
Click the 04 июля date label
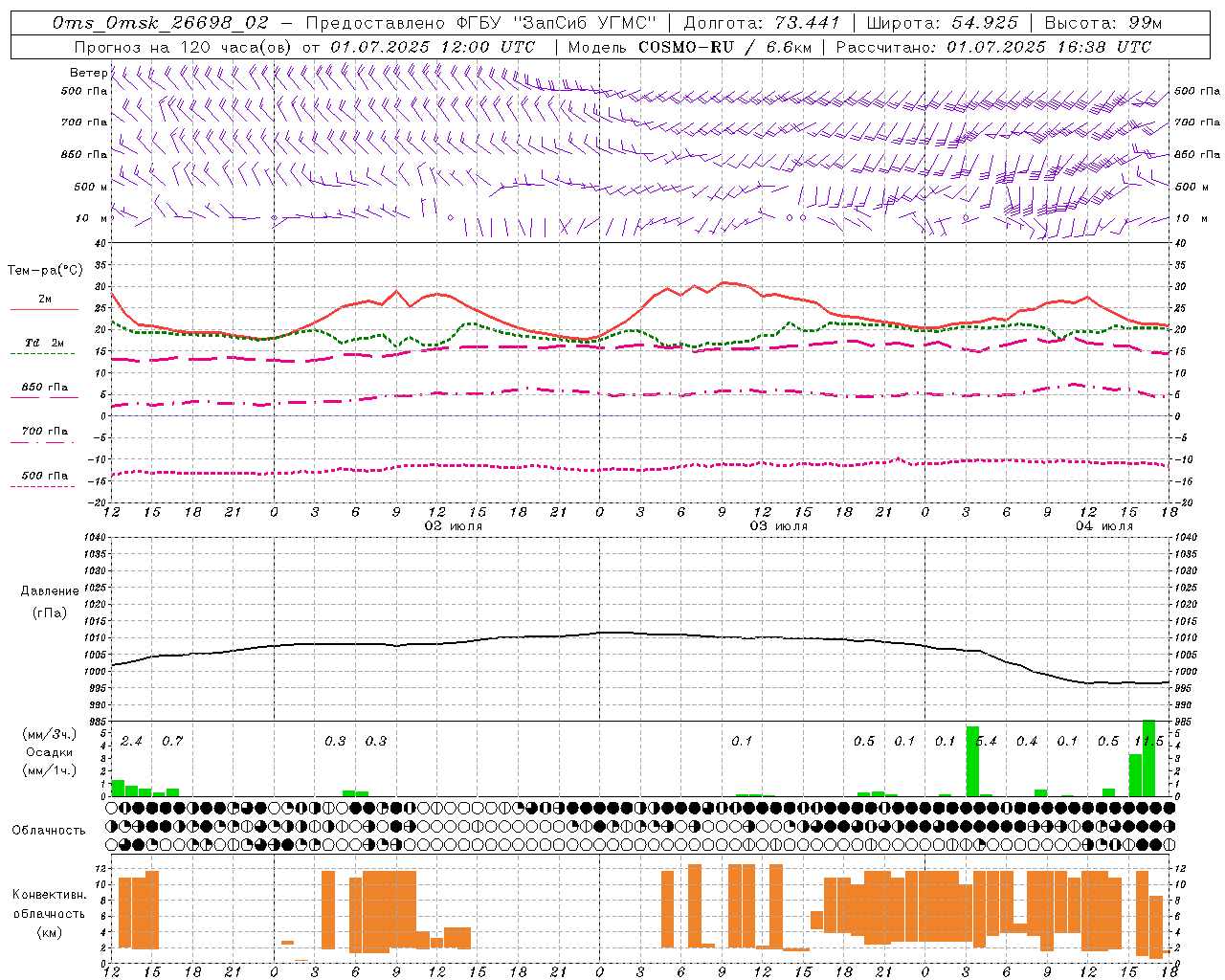click(x=1104, y=526)
